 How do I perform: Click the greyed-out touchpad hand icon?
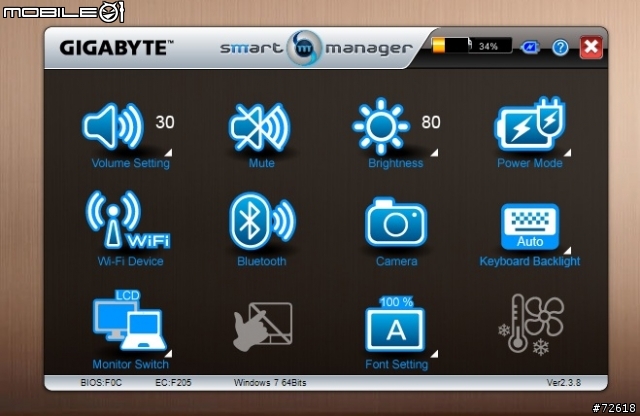[x=262, y=326]
